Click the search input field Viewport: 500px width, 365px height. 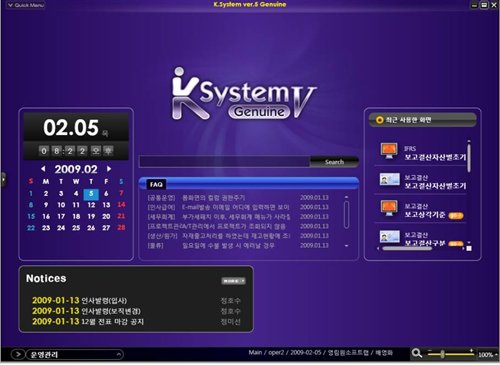point(224,162)
